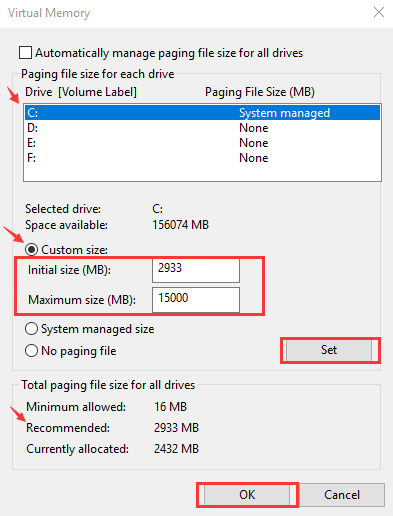Click the Paging File Size (MB) column header

coord(260,92)
